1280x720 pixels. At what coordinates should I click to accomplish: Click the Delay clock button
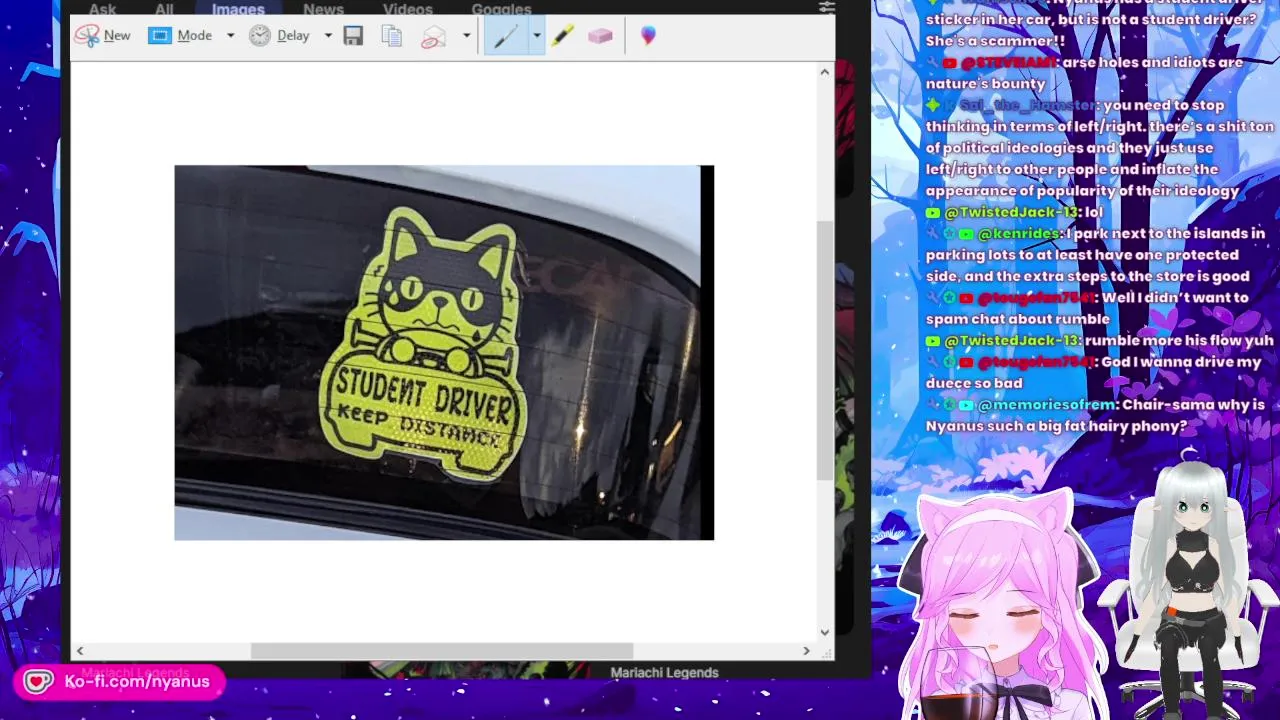(279, 35)
